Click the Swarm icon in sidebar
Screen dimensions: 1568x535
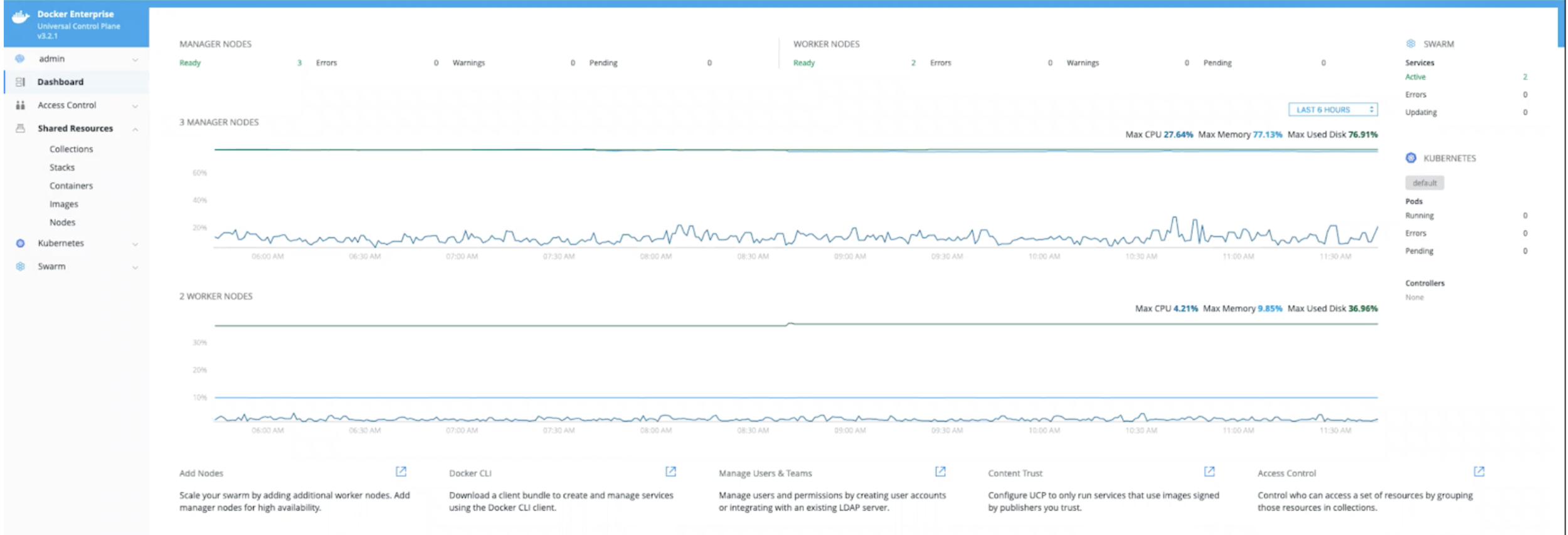(20, 266)
